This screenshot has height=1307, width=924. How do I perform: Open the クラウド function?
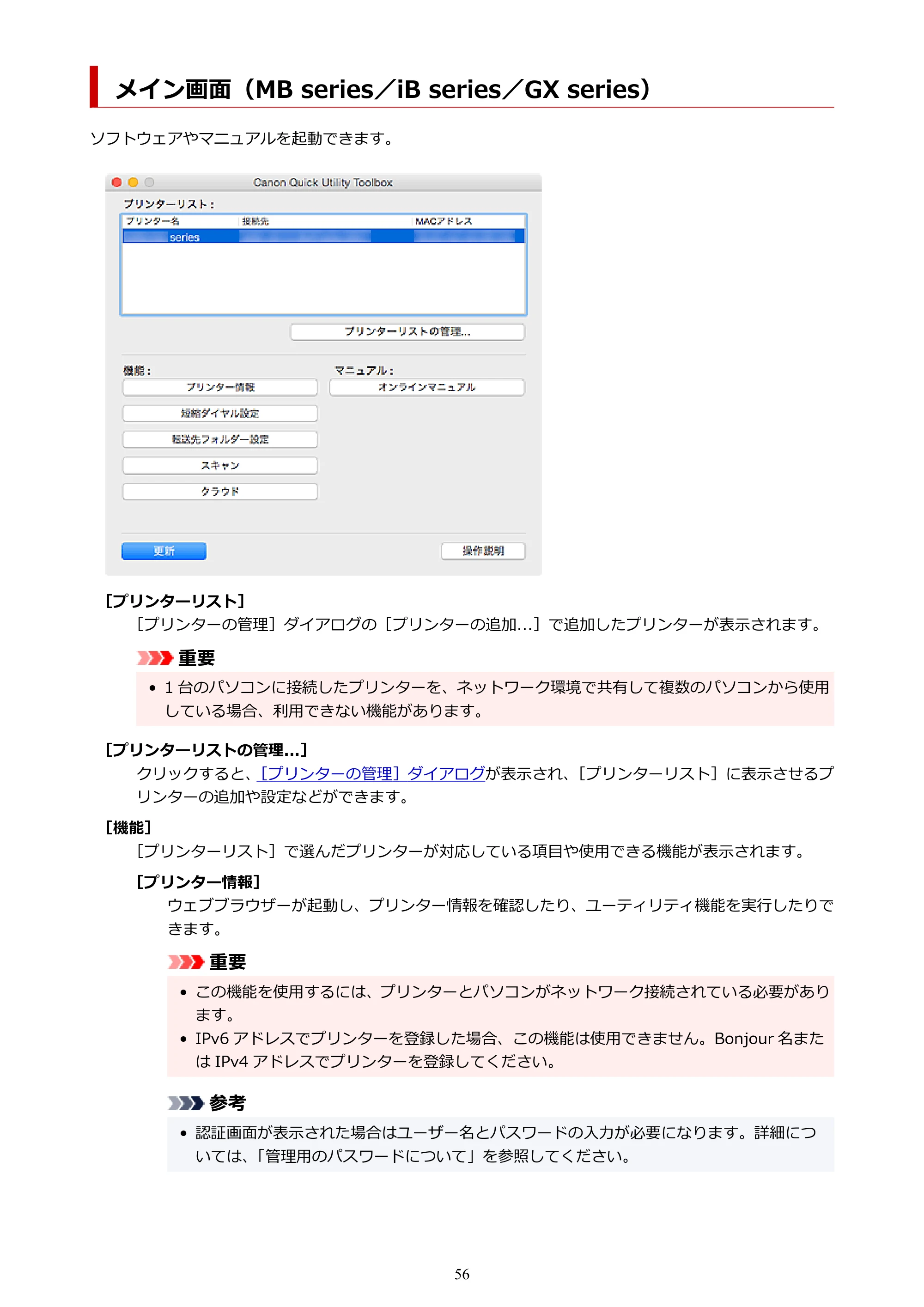pos(220,492)
